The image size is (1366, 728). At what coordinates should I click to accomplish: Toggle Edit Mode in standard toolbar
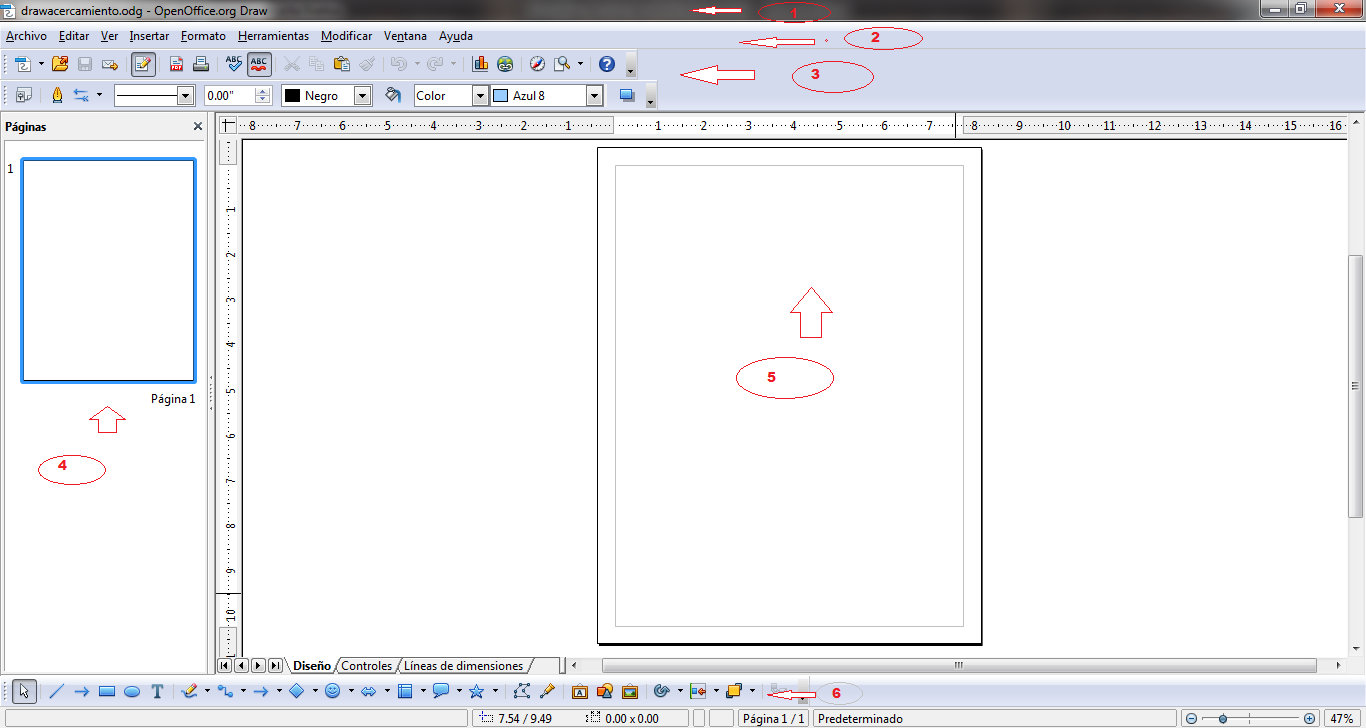143,64
